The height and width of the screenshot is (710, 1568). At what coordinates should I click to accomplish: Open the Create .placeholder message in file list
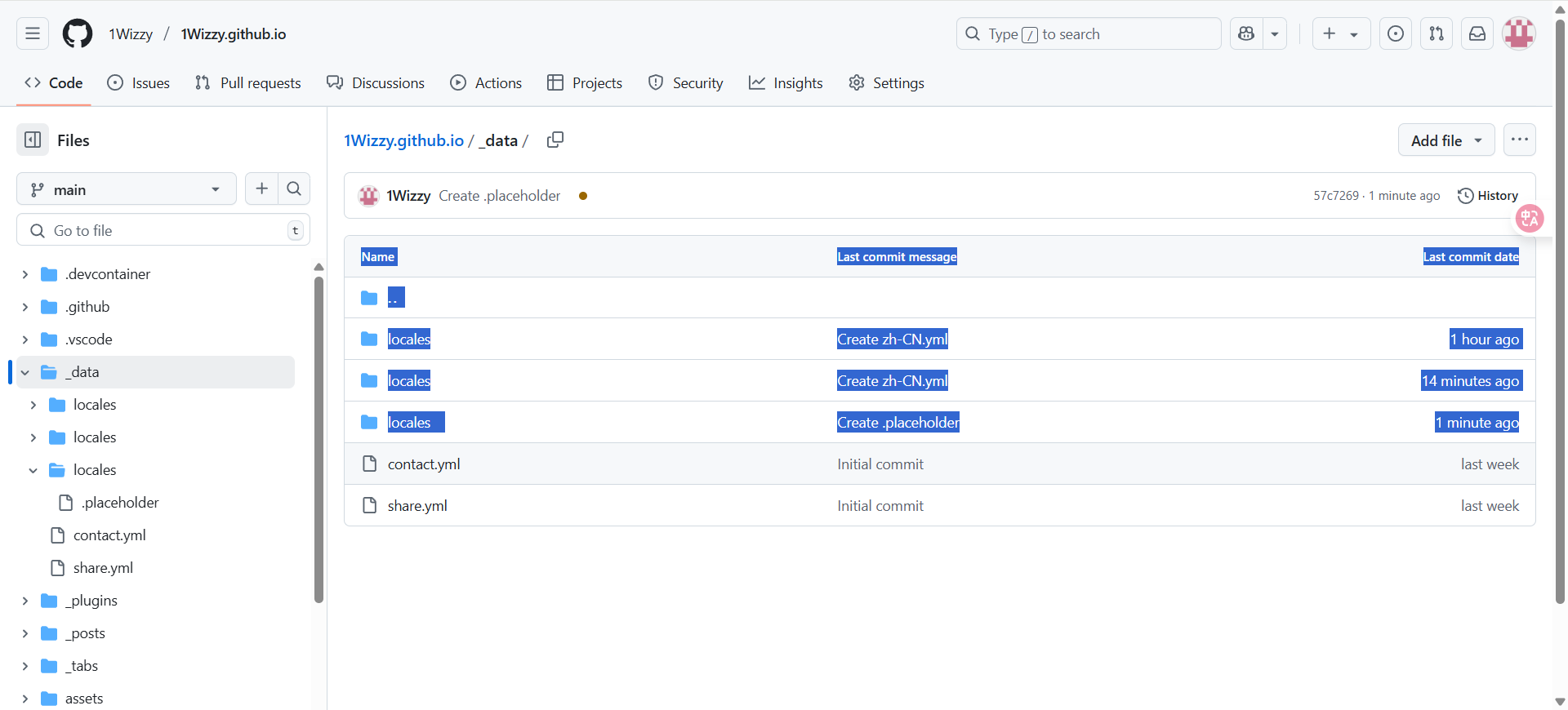898,423
